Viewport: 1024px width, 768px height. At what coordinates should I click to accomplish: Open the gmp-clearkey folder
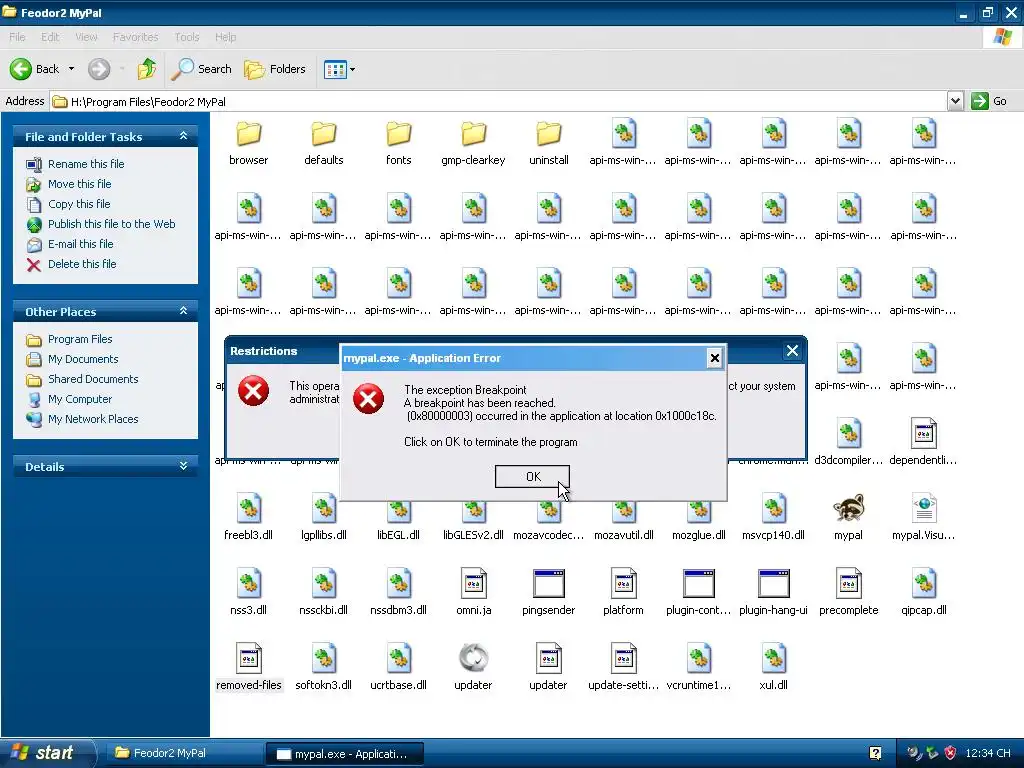point(473,143)
